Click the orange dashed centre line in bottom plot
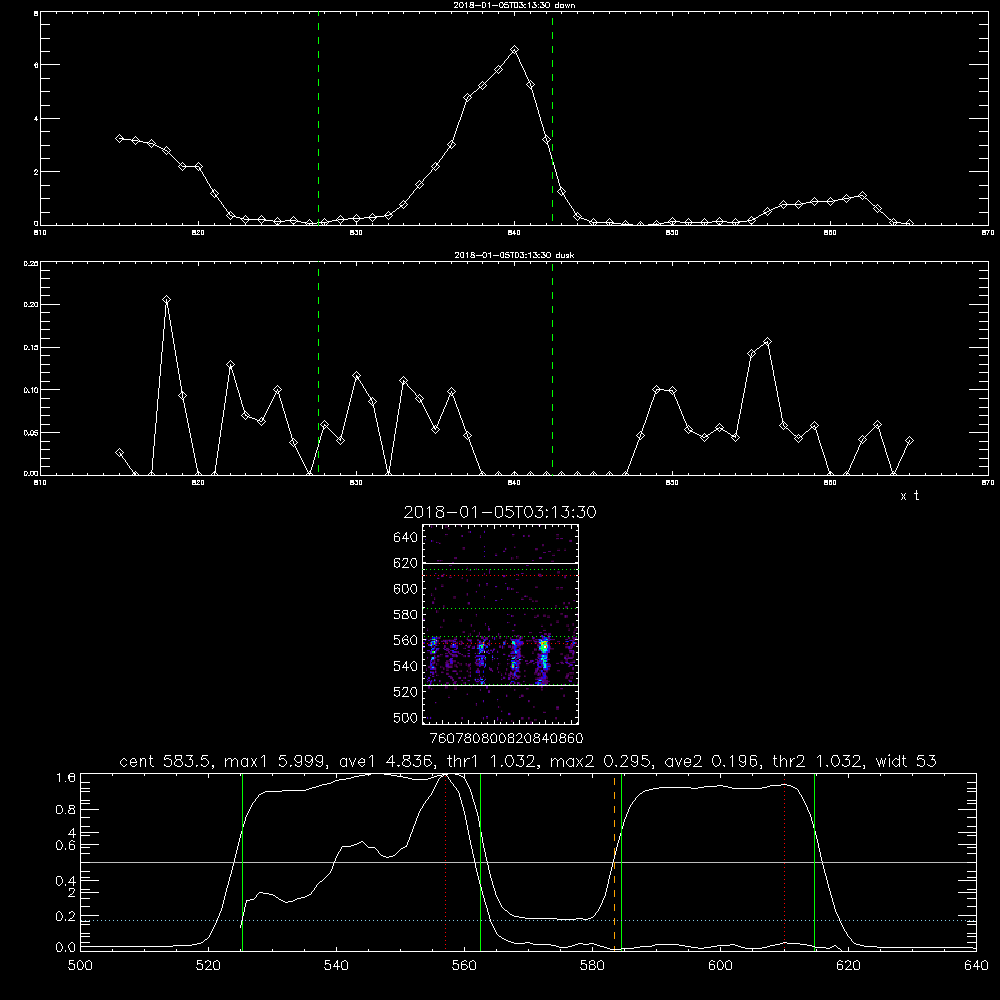Viewport: 1000px width, 1000px height. [x=615, y=861]
